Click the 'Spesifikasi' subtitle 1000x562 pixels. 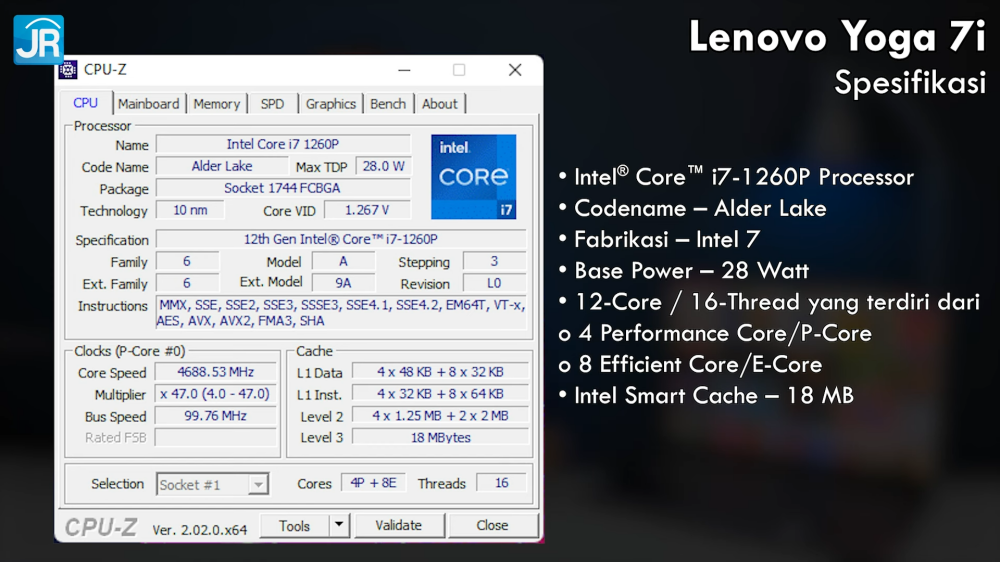[909, 82]
